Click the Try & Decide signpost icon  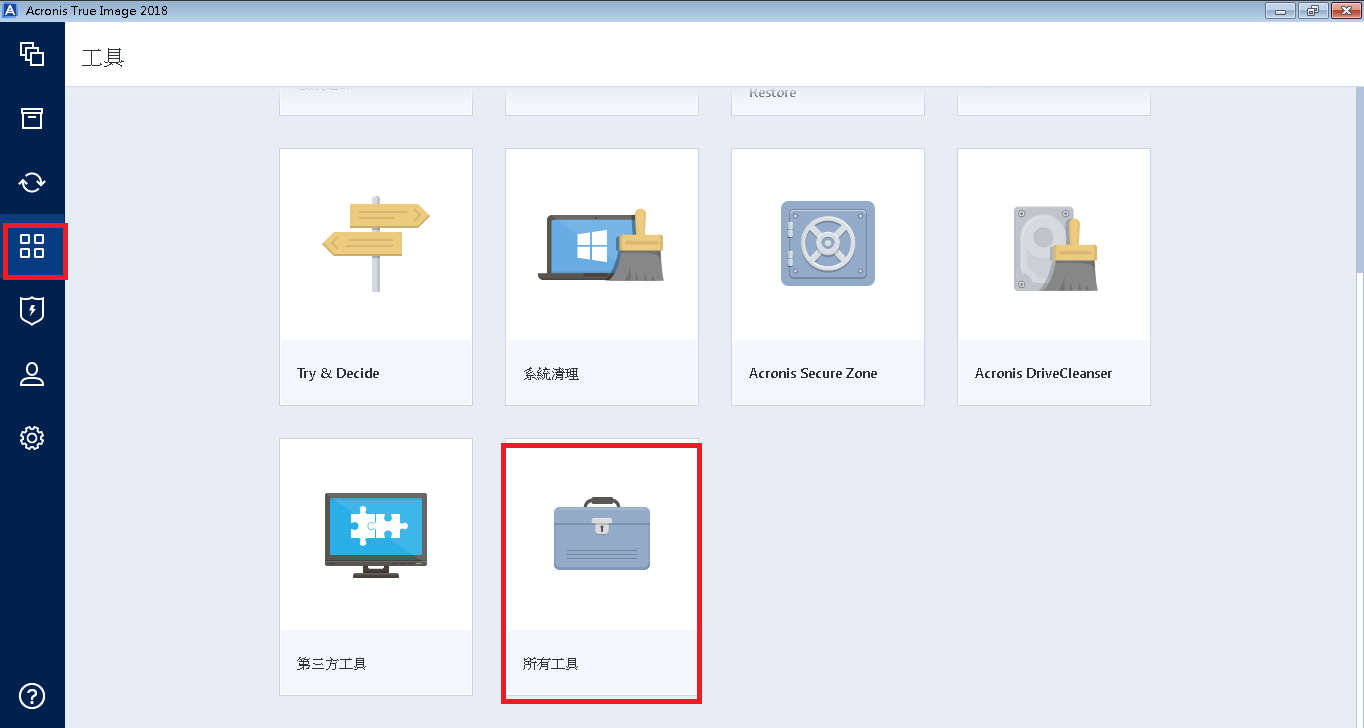(x=375, y=244)
